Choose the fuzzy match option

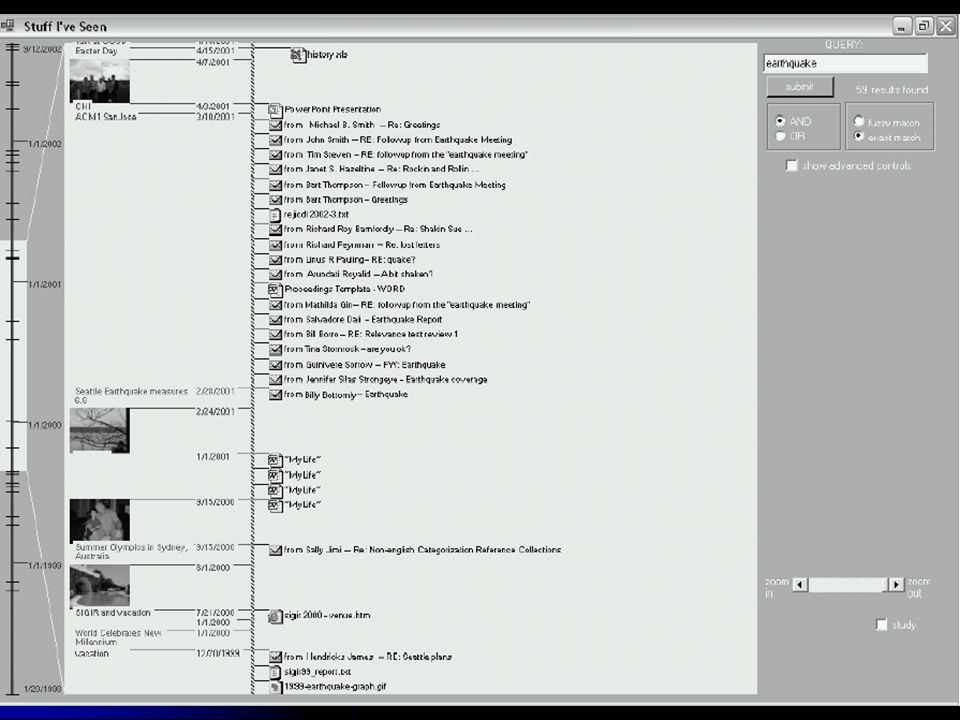click(859, 122)
